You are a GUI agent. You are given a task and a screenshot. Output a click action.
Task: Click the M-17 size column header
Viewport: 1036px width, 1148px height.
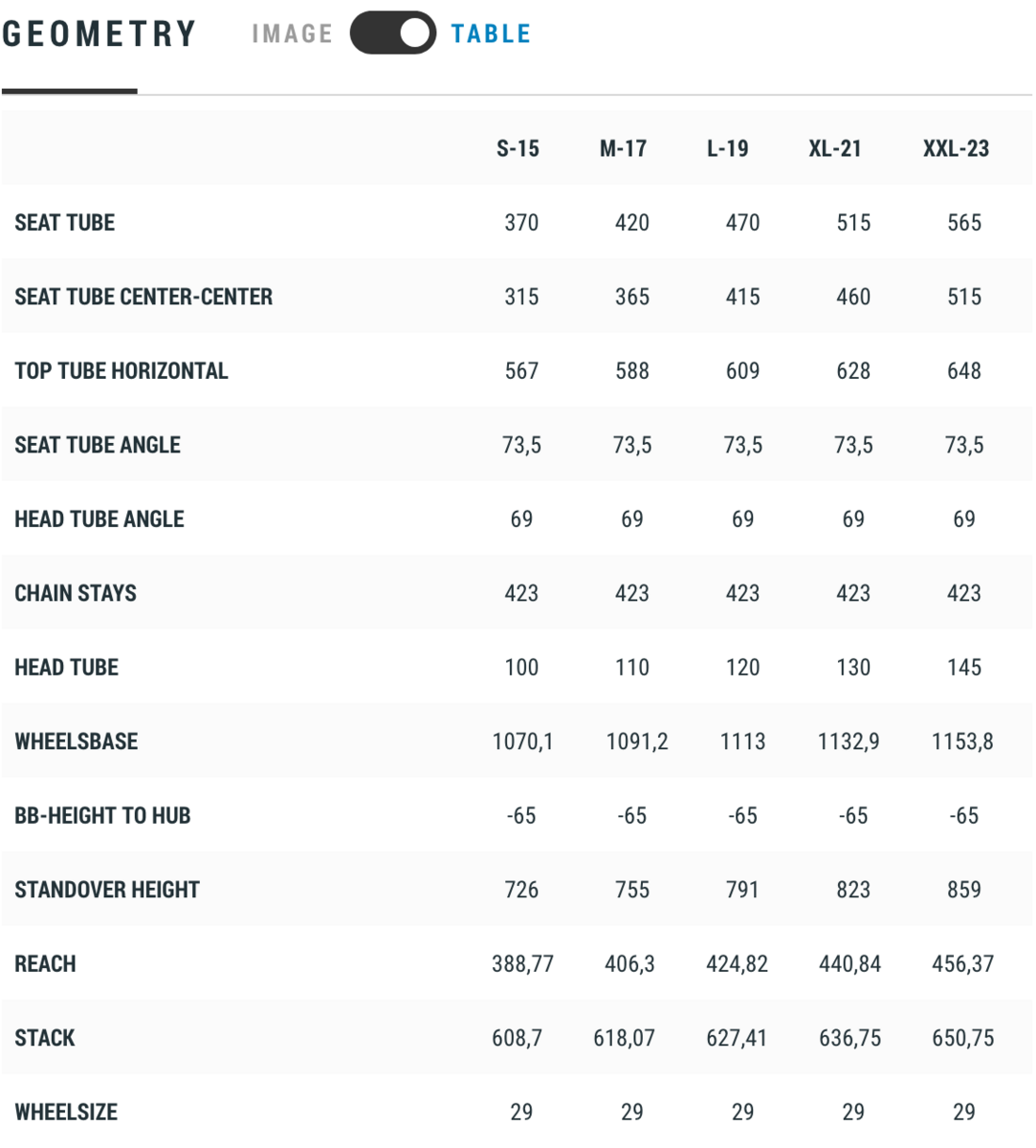623,149
